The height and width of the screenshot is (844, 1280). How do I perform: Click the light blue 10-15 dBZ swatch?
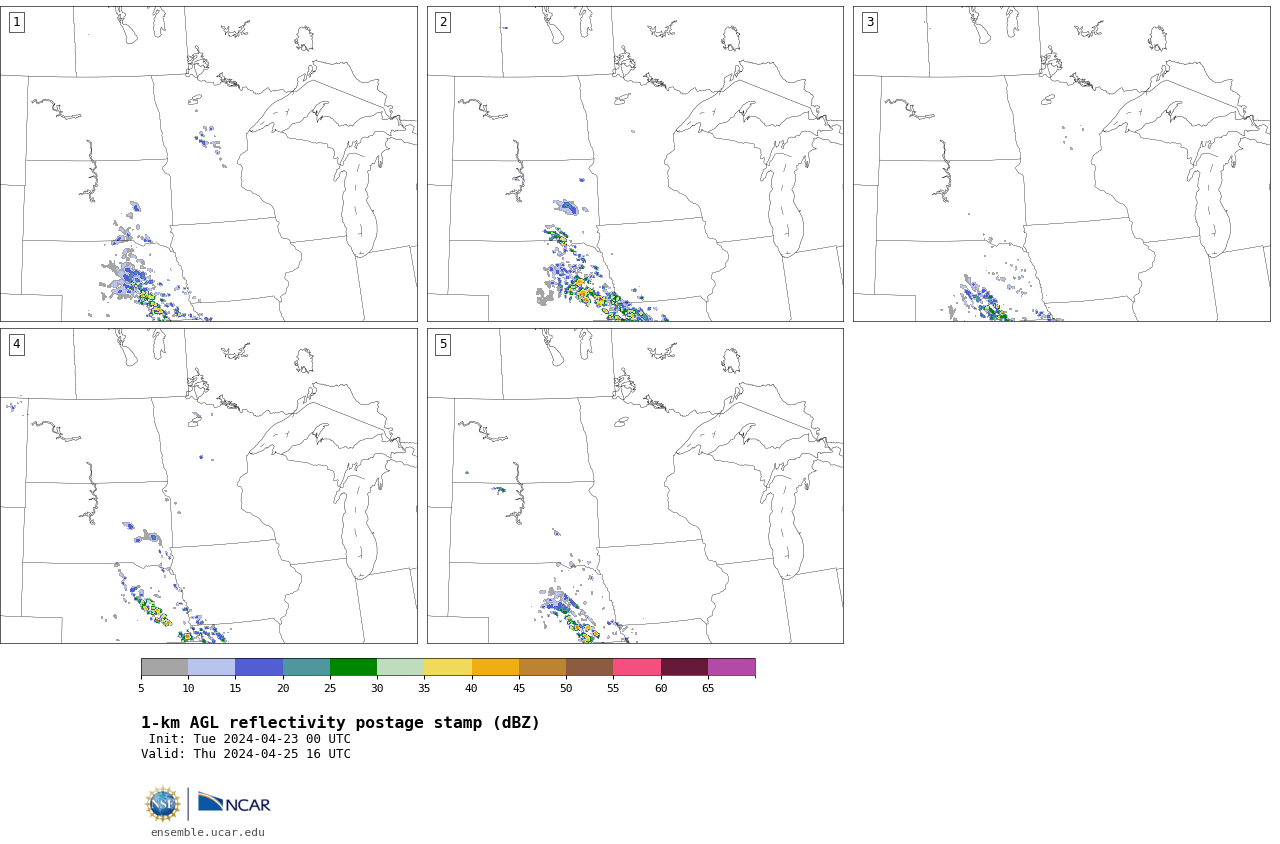point(212,667)
